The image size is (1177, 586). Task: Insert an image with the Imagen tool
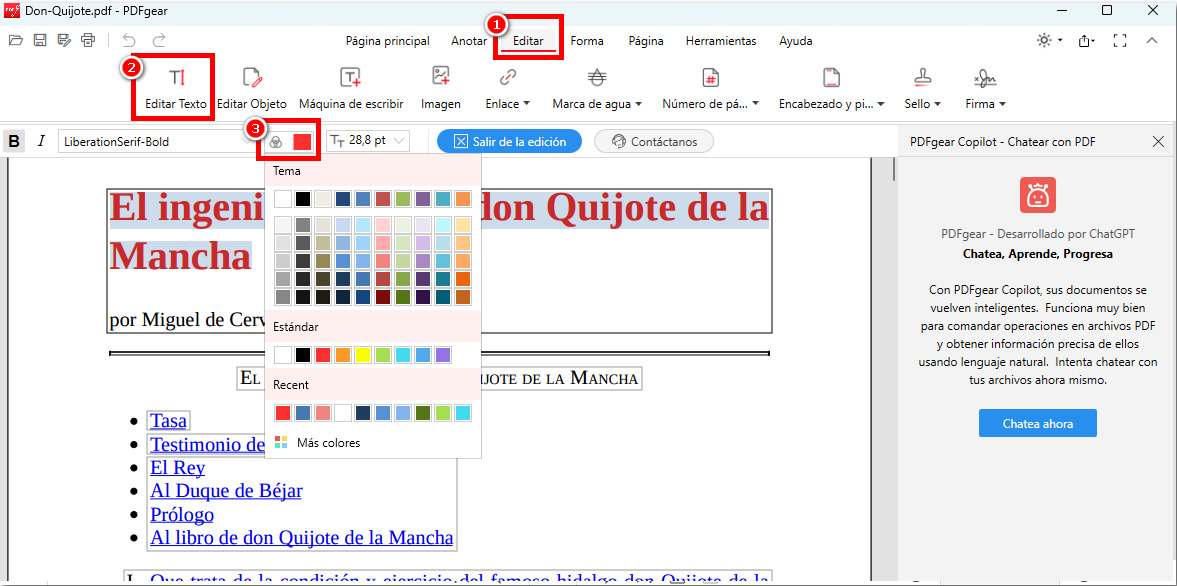point(440,87)
